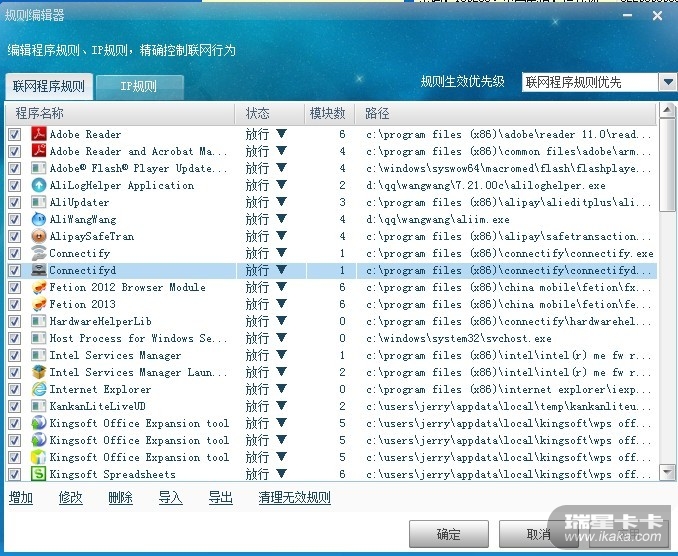The image size is (678, 556).
Task: Click the Adobe Reader and Acrobat Manager icon
Action: (38, 151)
